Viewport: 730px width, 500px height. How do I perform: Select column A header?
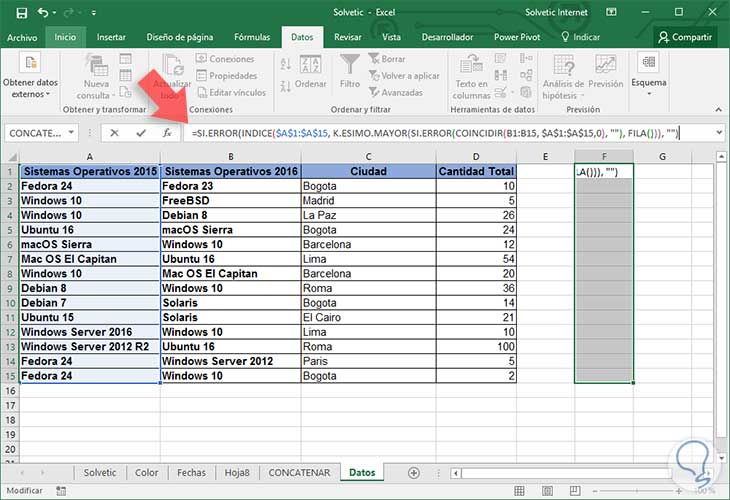[89, 157]
